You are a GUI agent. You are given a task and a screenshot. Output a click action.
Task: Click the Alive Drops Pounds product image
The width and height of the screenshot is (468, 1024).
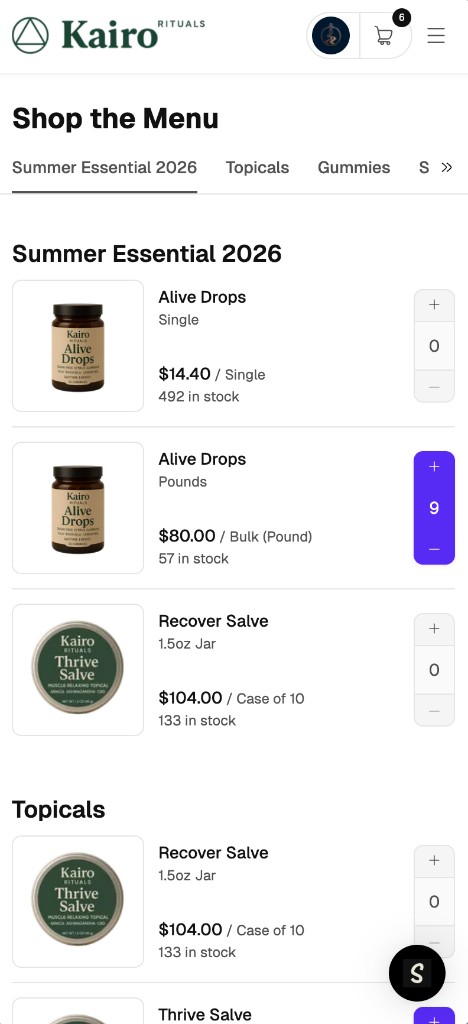(x=78, y=508)
